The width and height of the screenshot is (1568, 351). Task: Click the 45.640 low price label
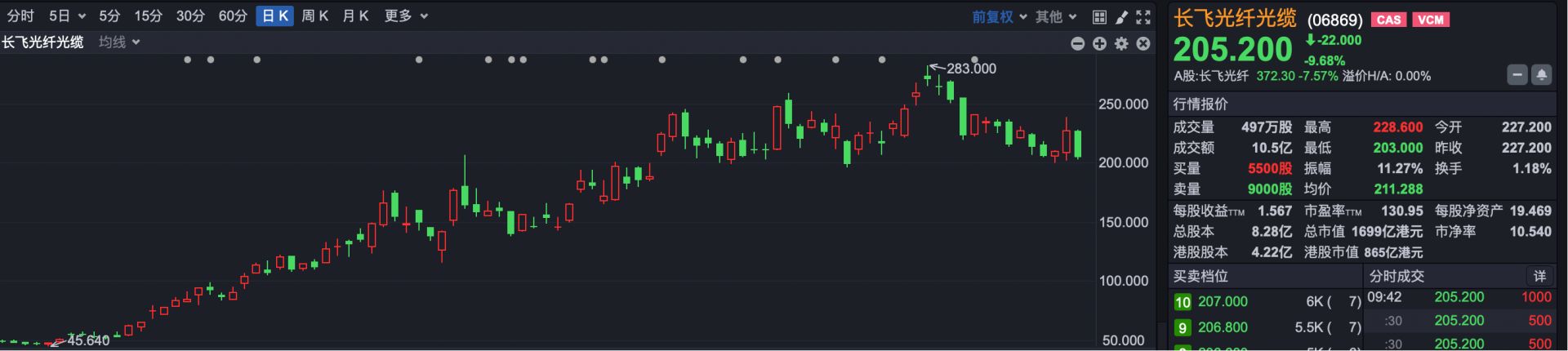click(88, 340)
